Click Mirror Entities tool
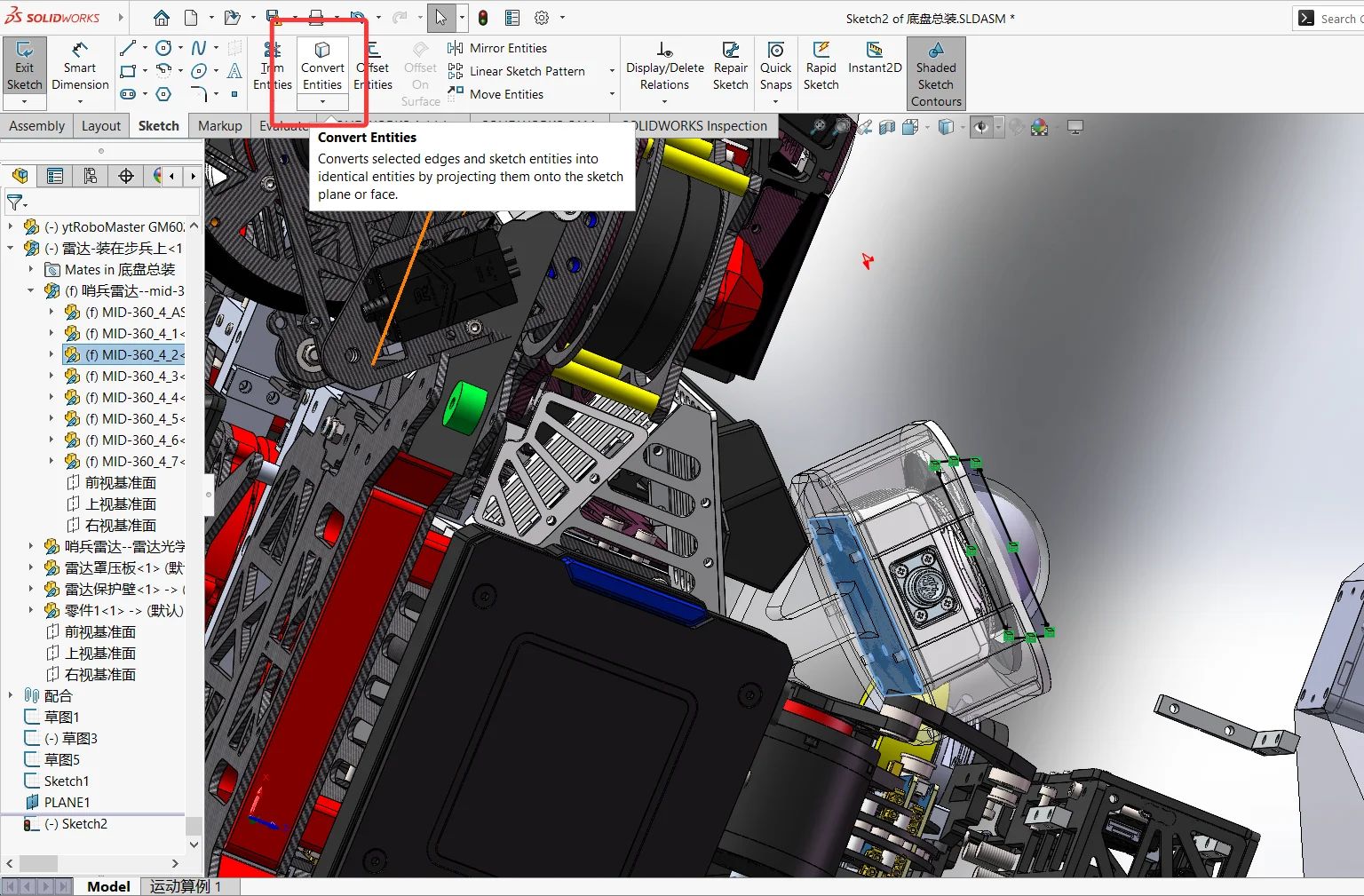Screen dimensions: 1364x896 tap(497, 48)
